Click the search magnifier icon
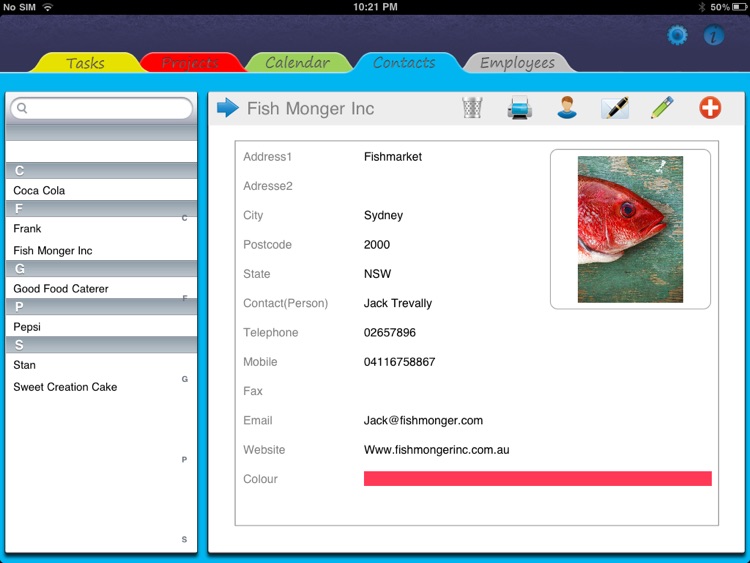 pyautogui.click(x=22, y=108)
